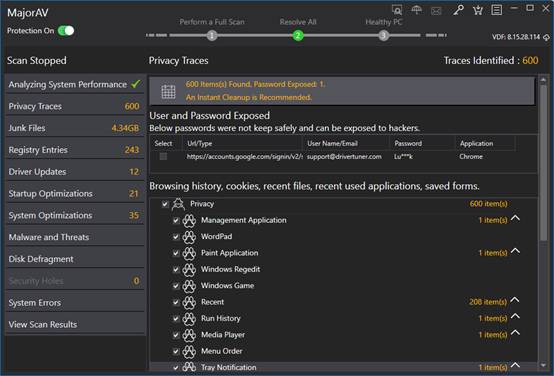Check the exposed Google account password checkbox
This screenshot has width=554, height=376.
point(163,156)
